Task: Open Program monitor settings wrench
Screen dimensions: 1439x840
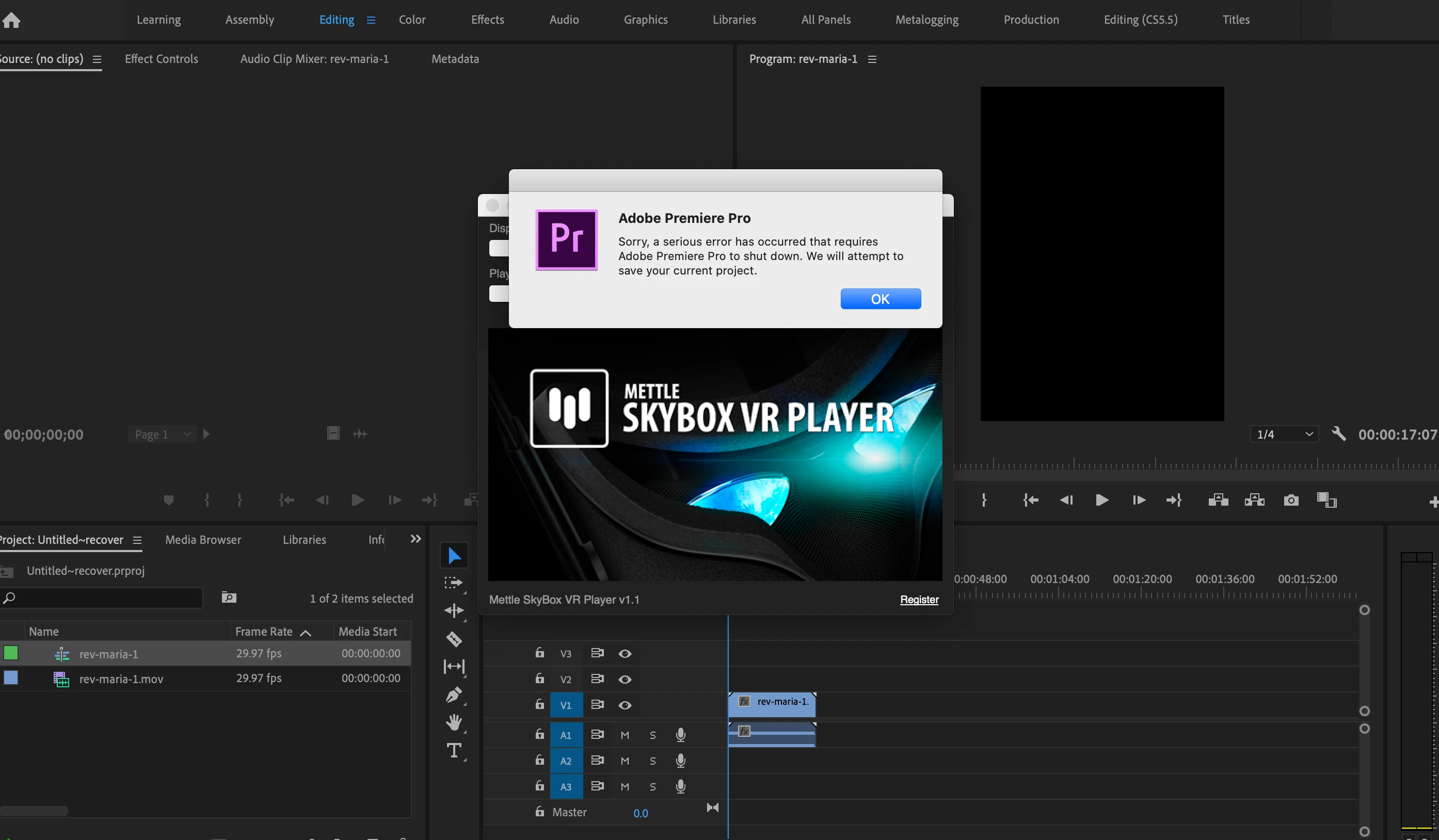Action: tap(1338, 434)
